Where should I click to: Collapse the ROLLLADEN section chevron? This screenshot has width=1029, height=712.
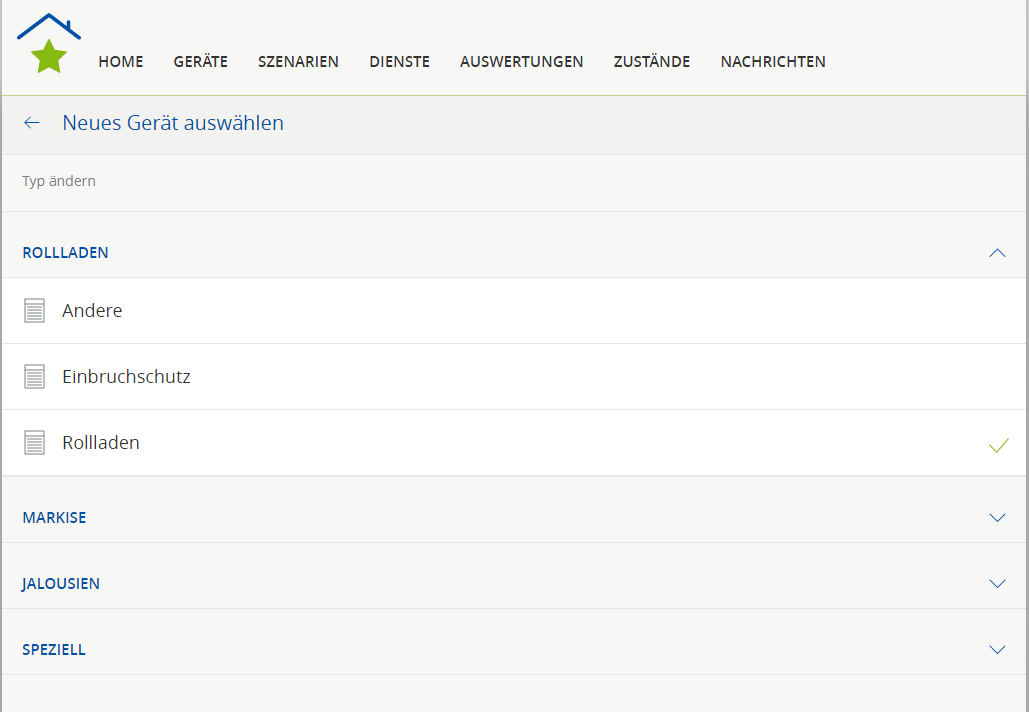point(996,253)
